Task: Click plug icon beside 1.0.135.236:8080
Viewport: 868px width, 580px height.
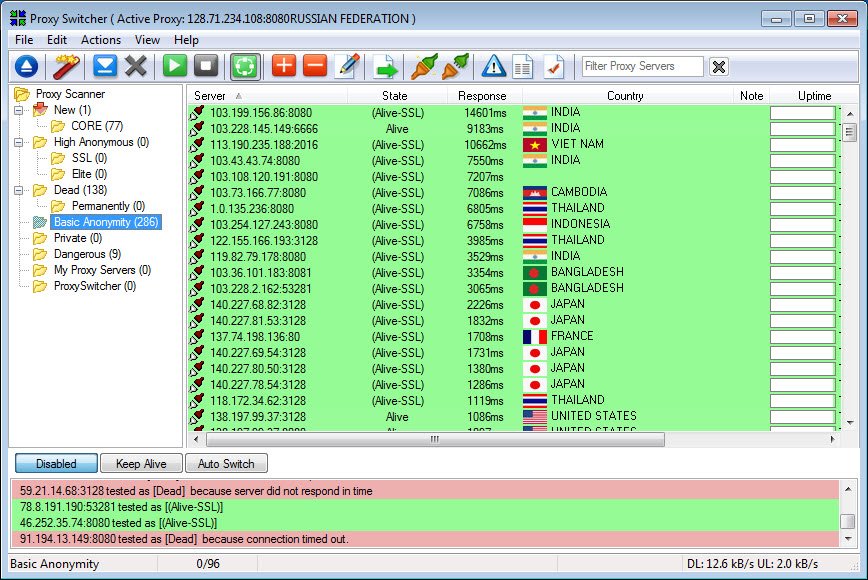Action: 197,209
